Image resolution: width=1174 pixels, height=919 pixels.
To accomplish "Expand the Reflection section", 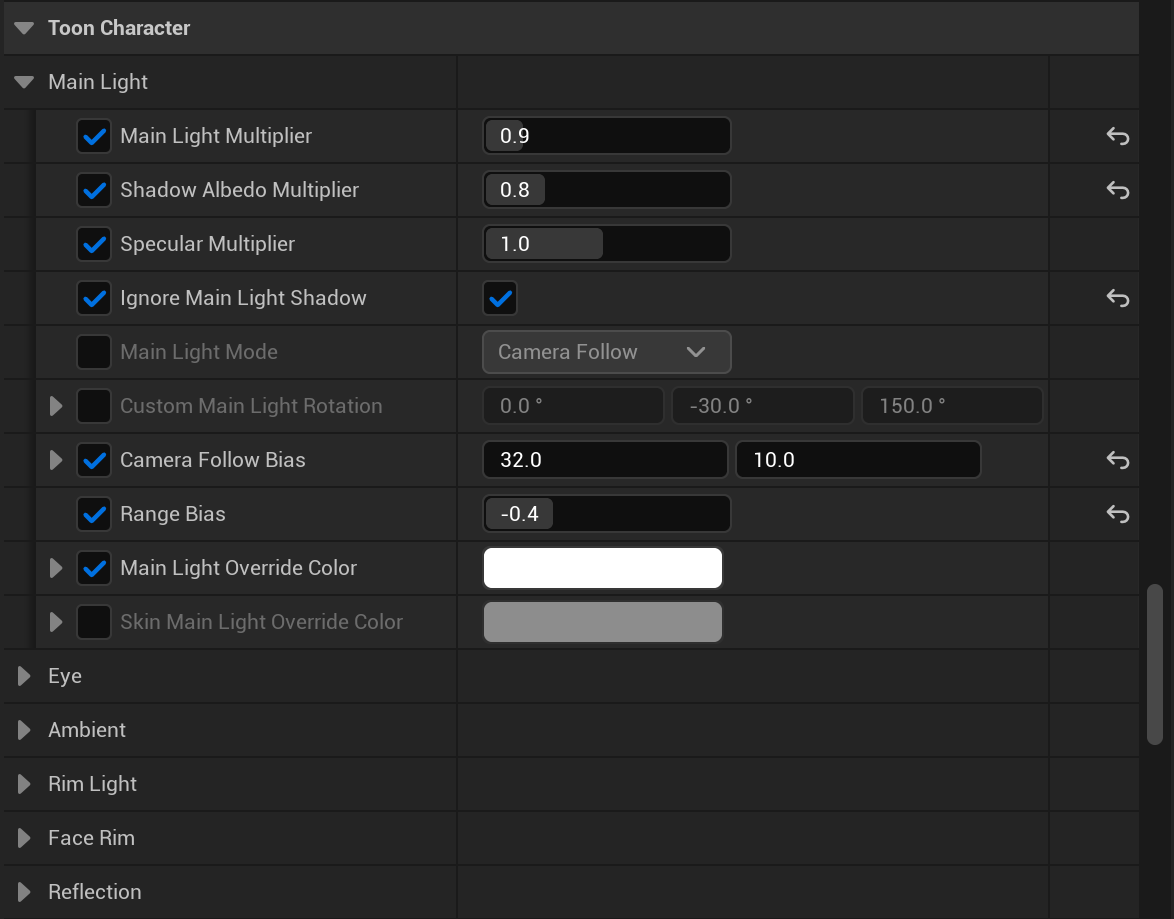I will [24, 891].
